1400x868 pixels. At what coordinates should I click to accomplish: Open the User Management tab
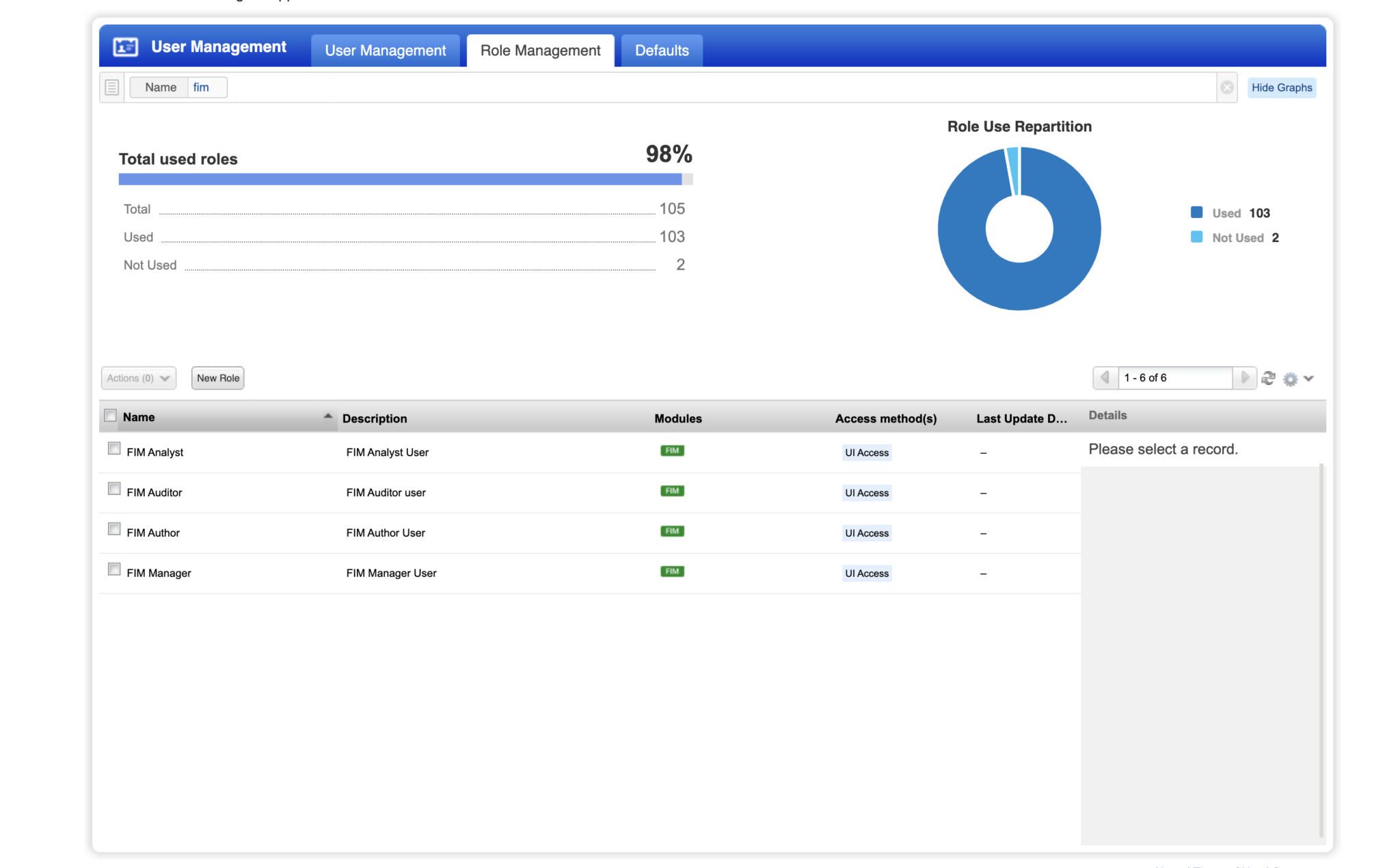[x=385, y=50]
